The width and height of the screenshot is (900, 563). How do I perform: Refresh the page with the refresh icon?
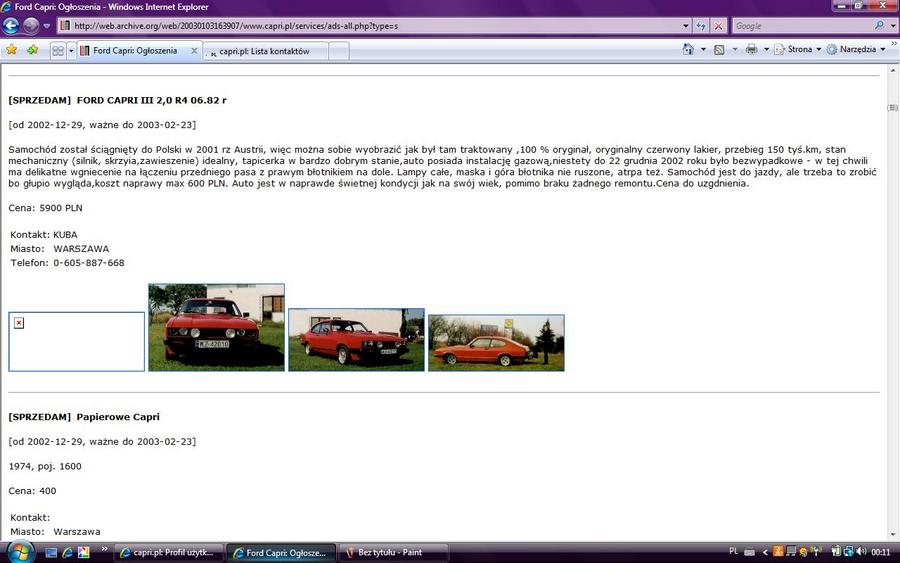click(701, 26)
